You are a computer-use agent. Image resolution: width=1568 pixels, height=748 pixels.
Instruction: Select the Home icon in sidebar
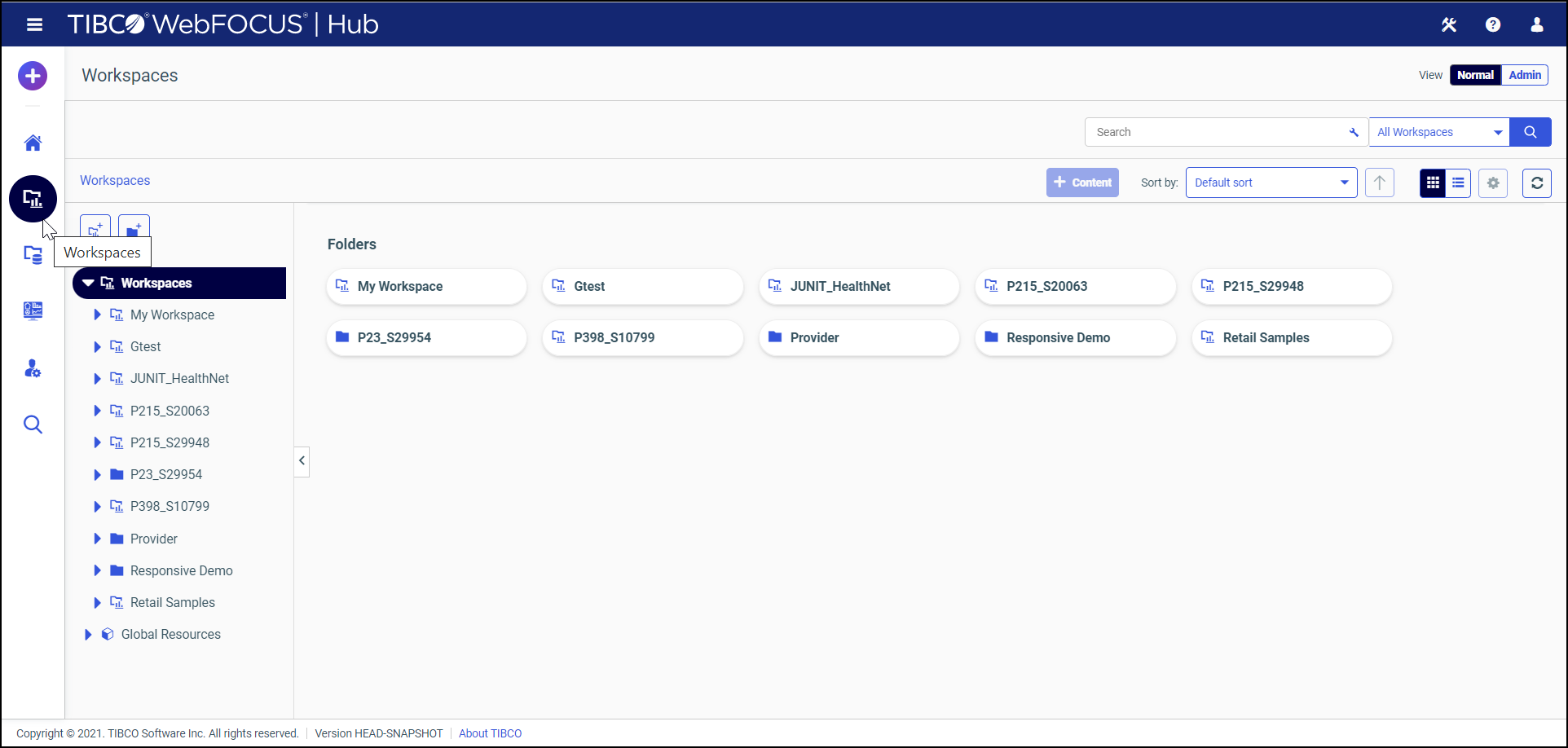[32, 142]
